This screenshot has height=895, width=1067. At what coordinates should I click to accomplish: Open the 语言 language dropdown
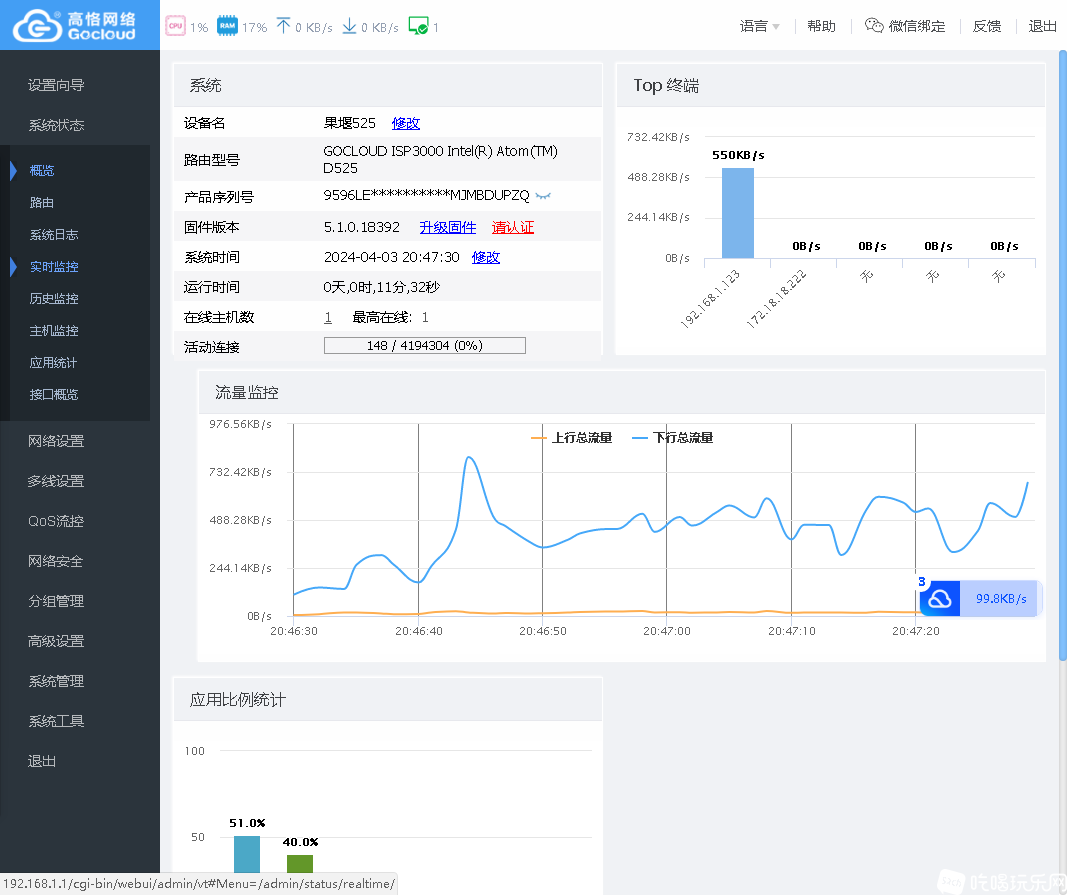pos(759,26)
